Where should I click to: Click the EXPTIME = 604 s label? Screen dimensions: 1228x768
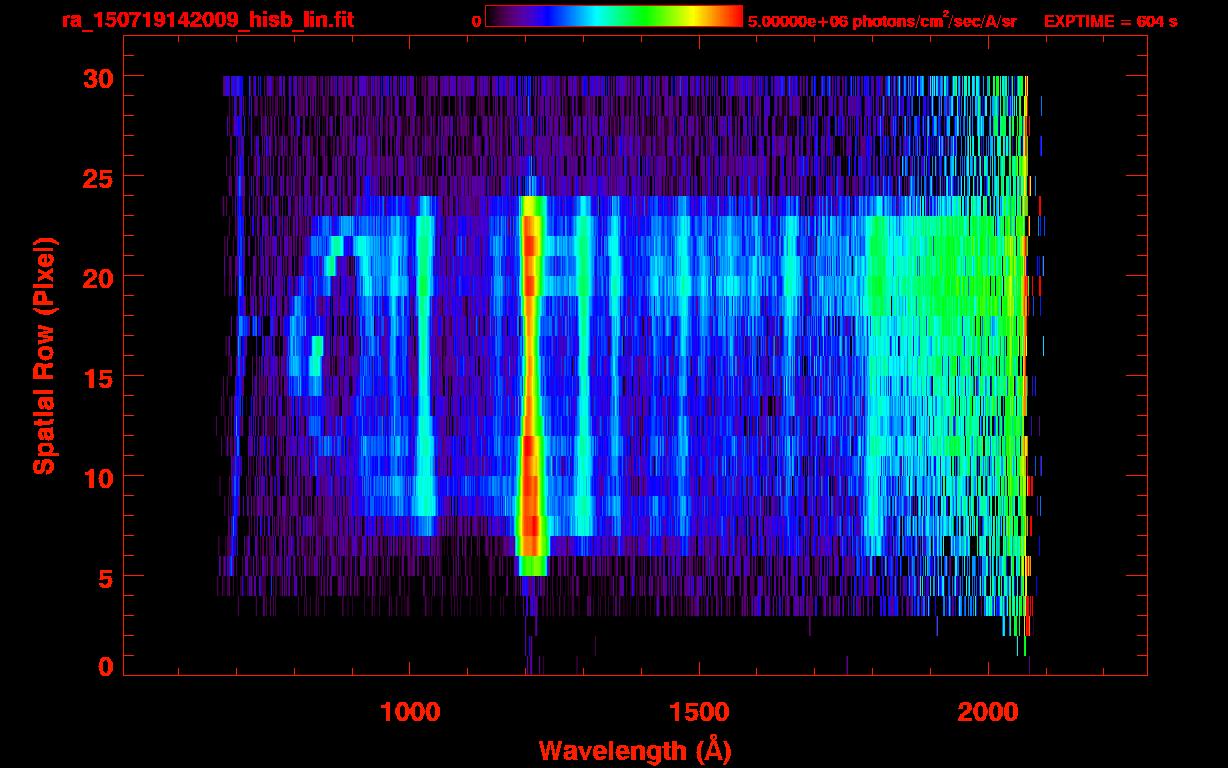tap(1110, 21)
